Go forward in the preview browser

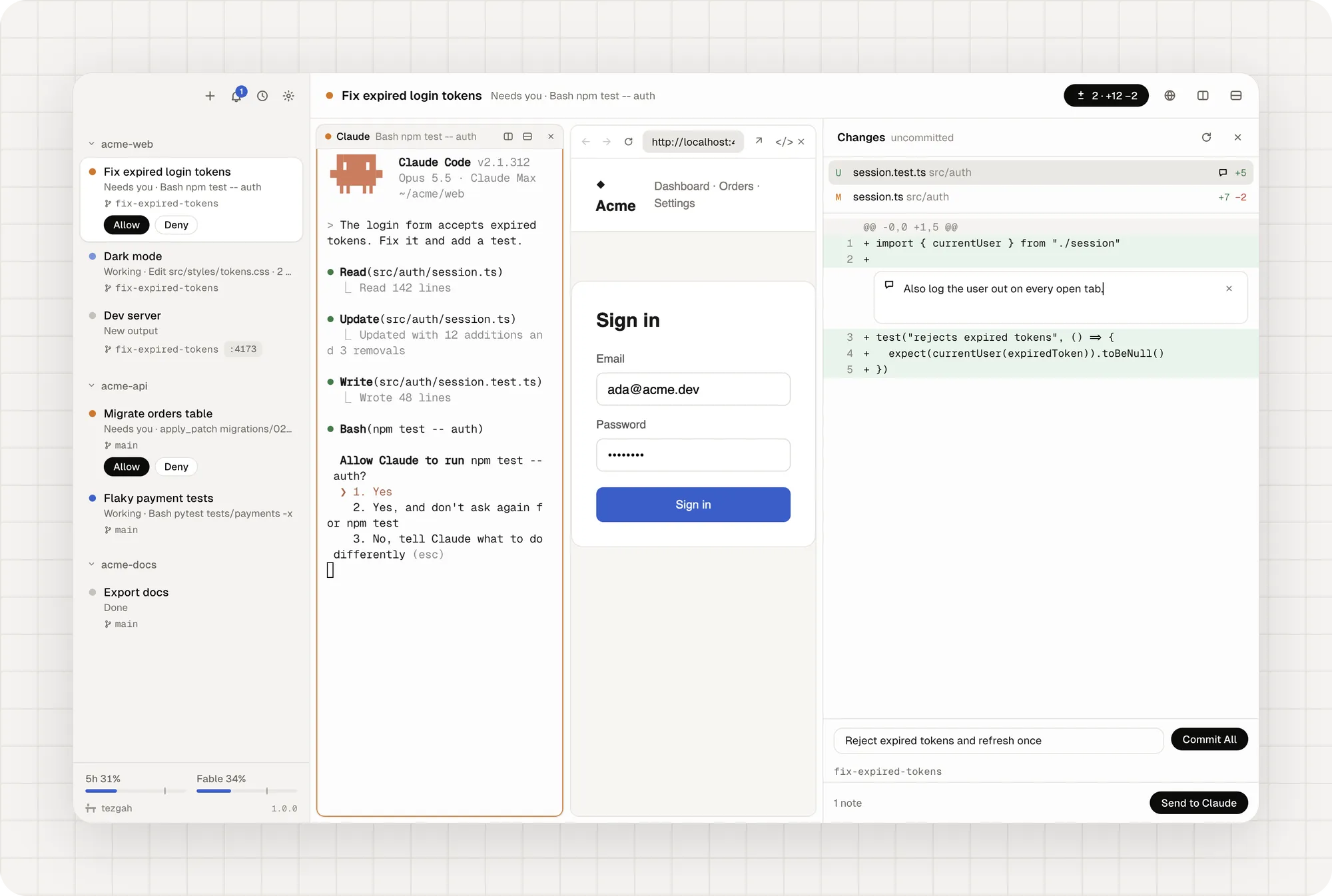pos(607,142)
